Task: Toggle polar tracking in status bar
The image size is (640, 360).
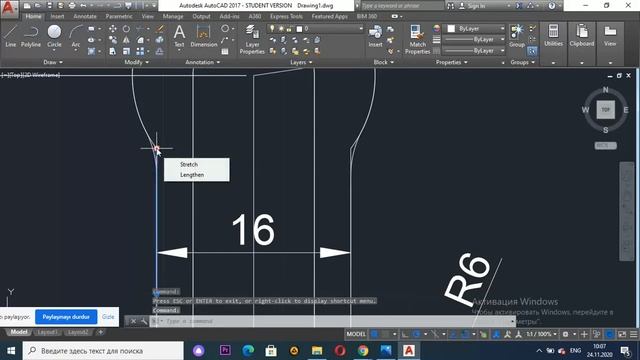Action: tap(417, 334)
